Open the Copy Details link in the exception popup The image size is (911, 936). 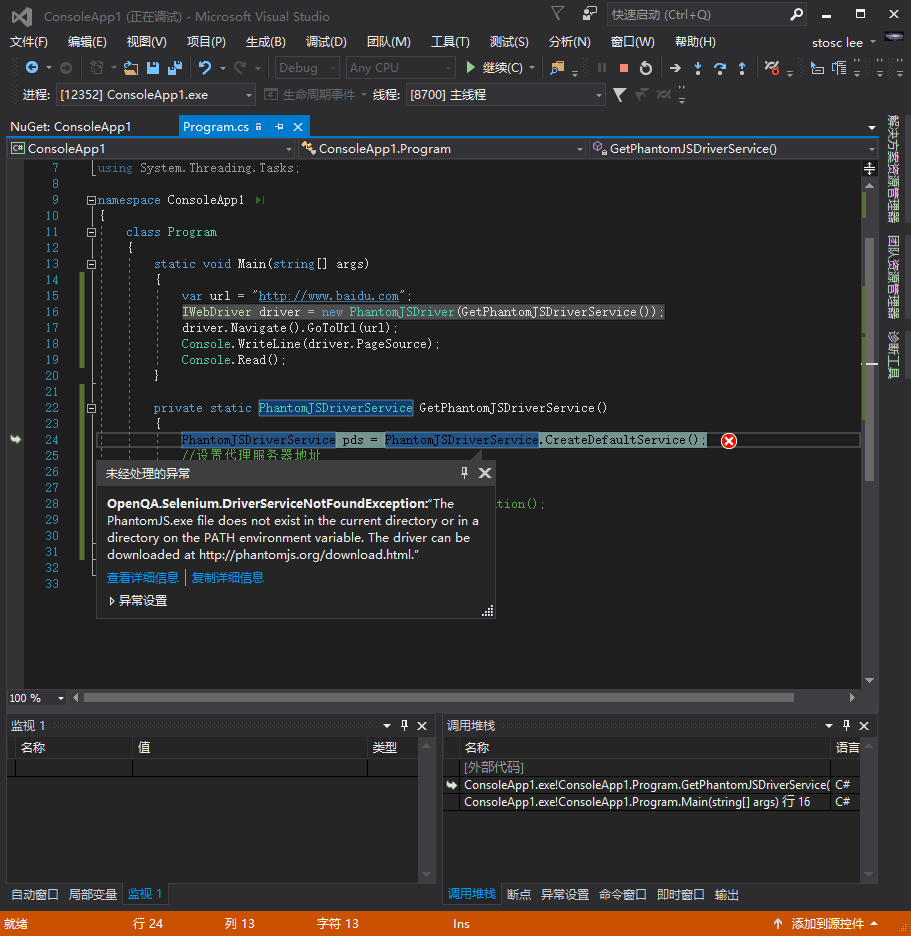[227, 577]
